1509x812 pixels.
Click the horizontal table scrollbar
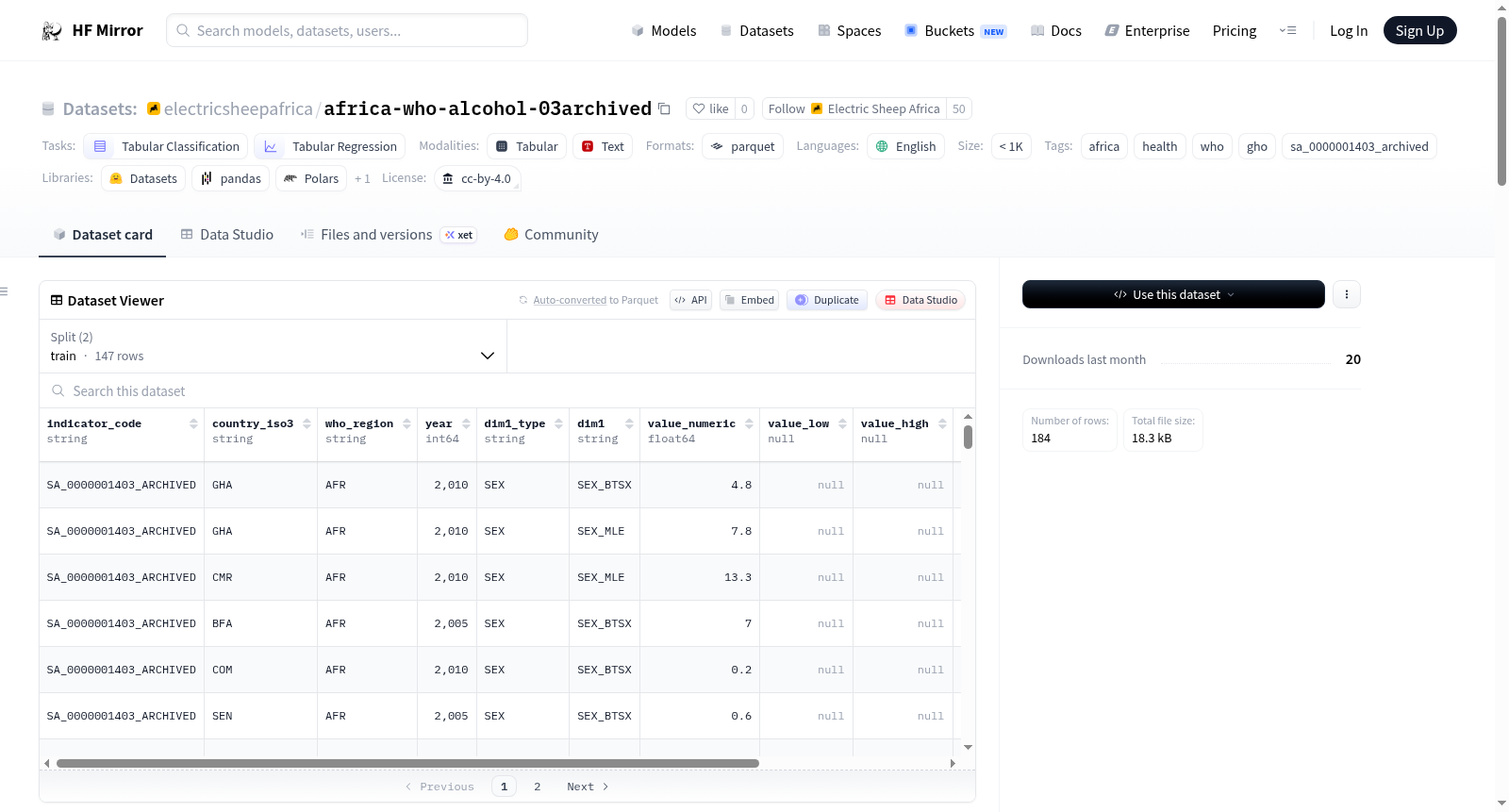tap(407, 763)
